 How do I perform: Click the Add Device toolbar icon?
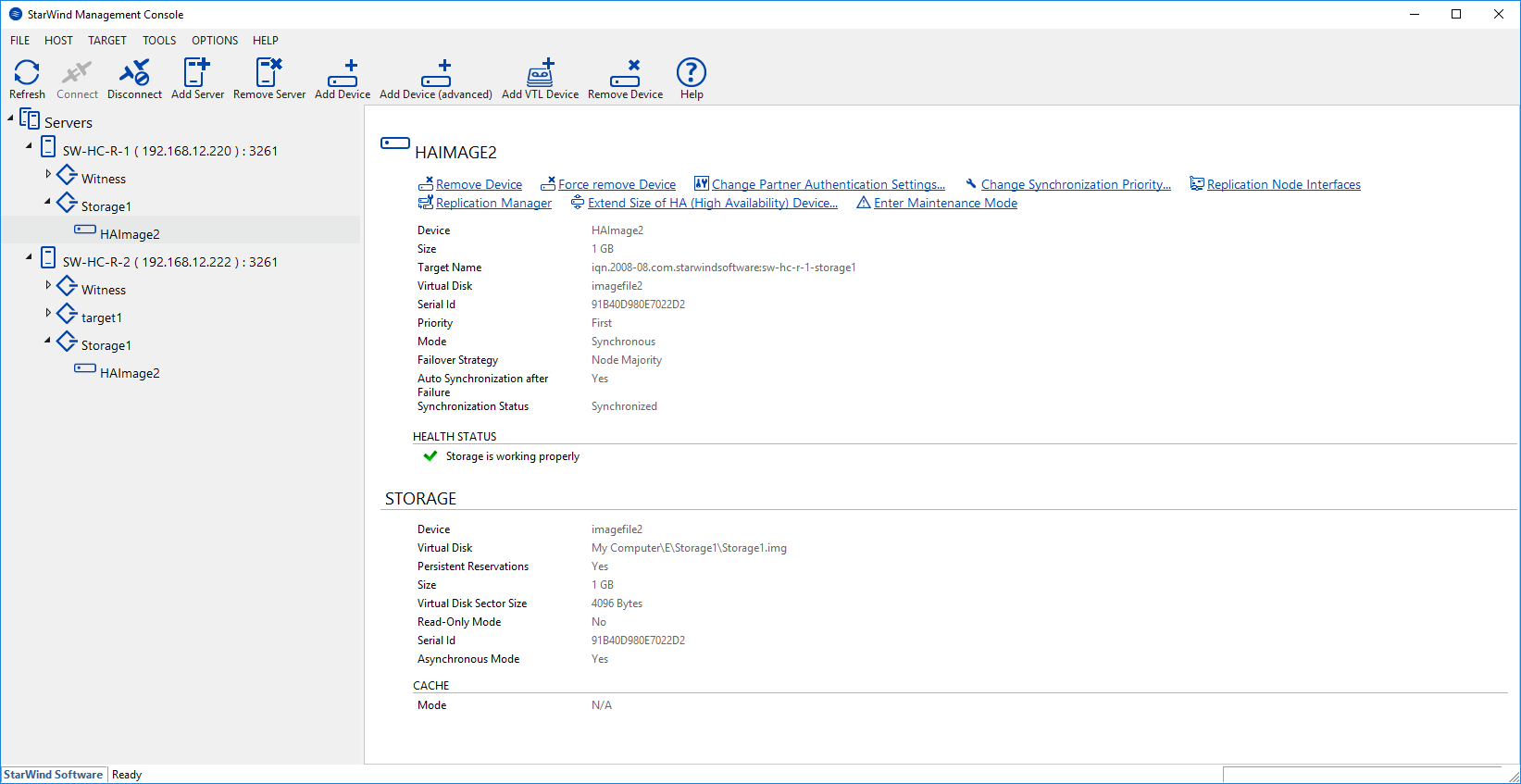pyautogui.click(x=343, y=73)
